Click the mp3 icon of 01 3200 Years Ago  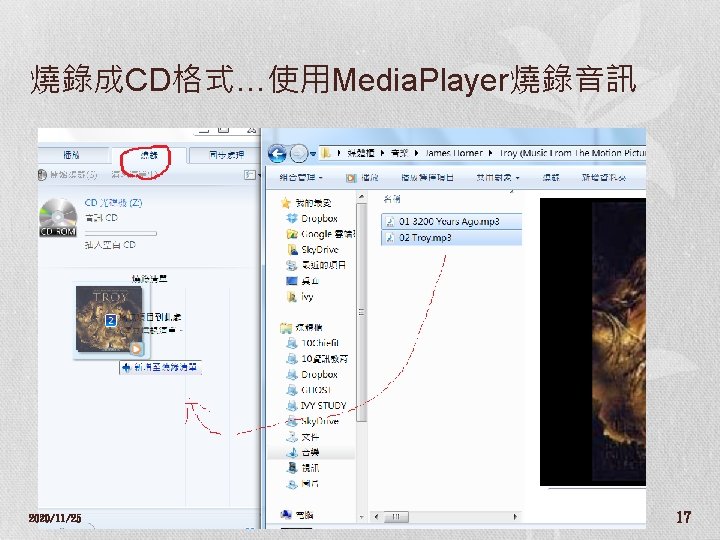(390, 221)
